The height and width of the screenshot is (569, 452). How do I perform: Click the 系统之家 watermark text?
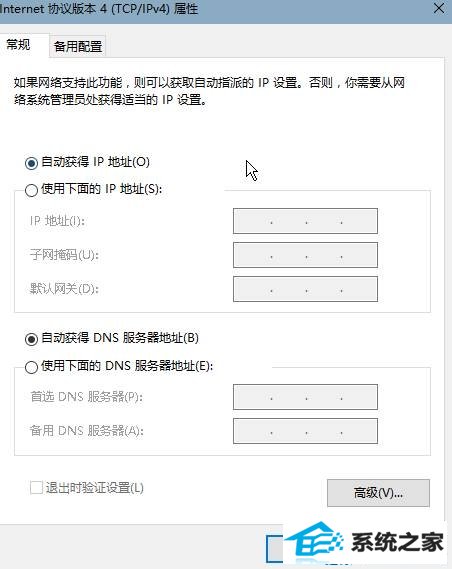click(397, 543)
